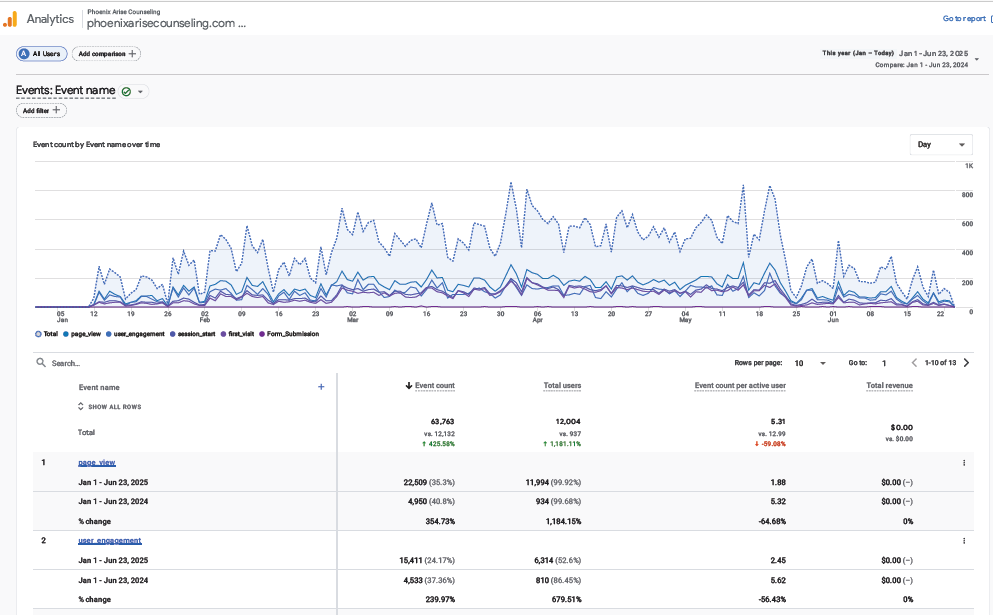Click the 239.97% user_engagement change
Viewport: 993px width, 615px height.
(440, 600)
